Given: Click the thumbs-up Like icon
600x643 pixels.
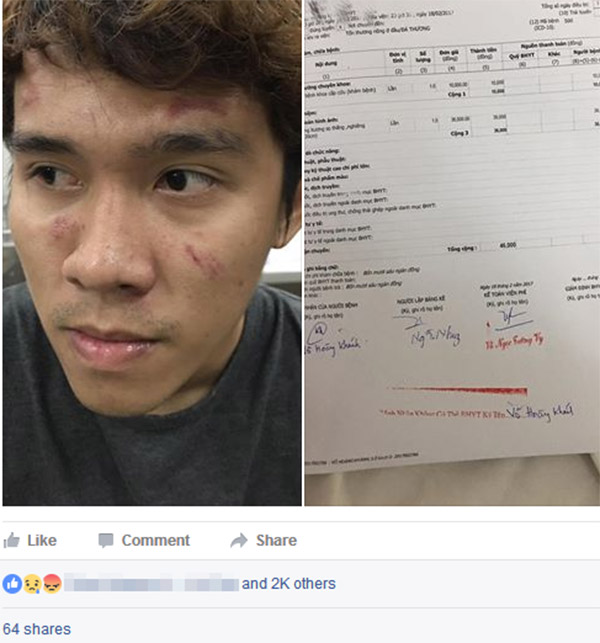Looking at the screenshot, I should coord(11,540).
